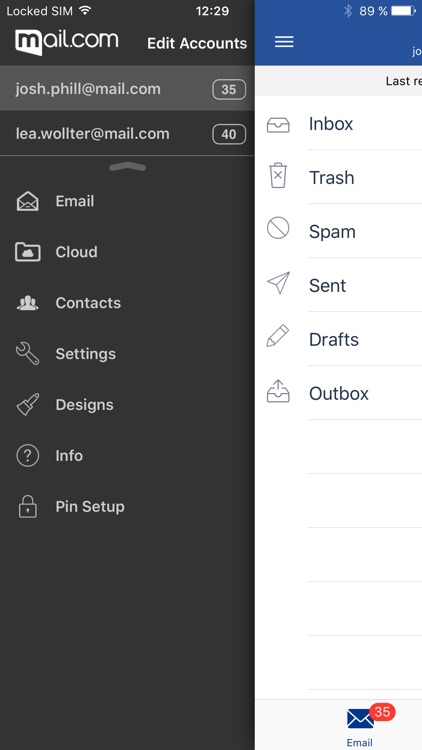The image size is (422, 750).
Task: Edit Accounts
Action: (x=197, y=43)
